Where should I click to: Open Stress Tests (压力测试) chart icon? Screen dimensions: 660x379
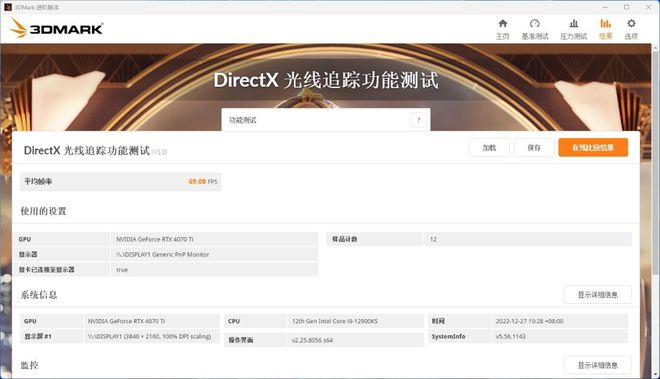(573, 24)
